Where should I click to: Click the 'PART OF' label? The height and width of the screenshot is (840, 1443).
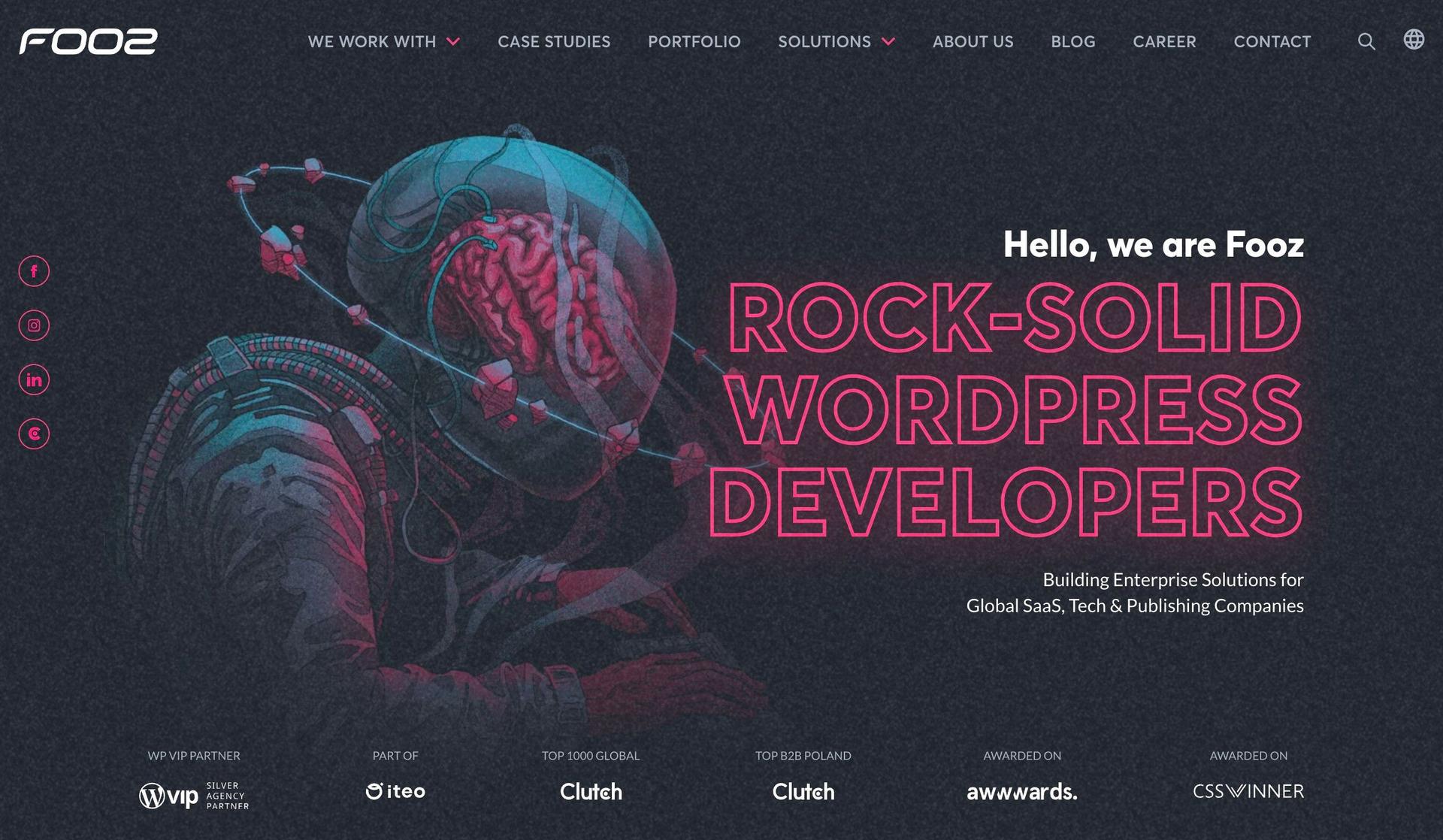click(395, 756)
